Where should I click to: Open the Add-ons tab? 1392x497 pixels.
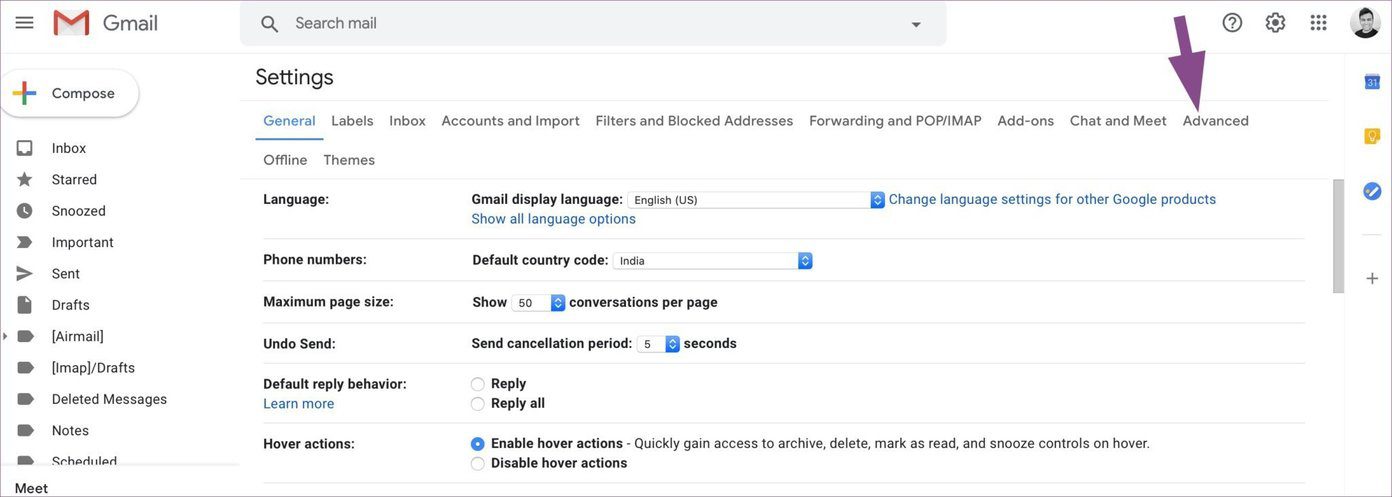(1026, 121)
